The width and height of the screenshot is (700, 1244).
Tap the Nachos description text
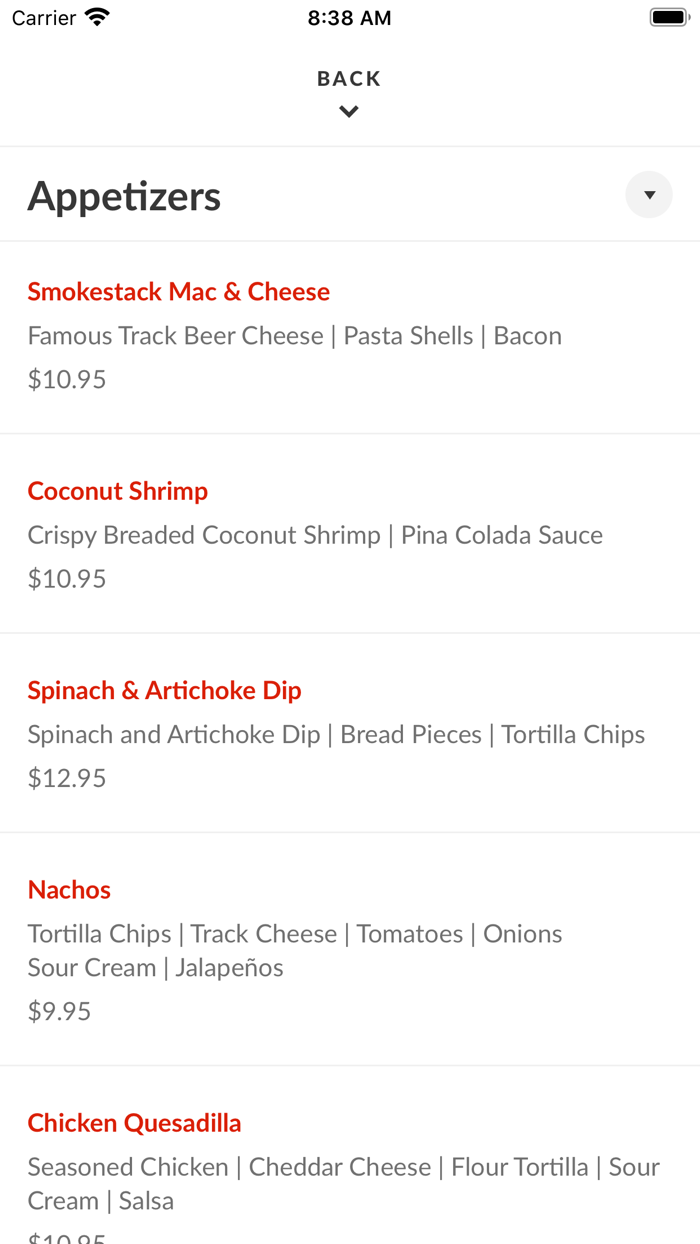pyautogui.click(x=294, y=933)
